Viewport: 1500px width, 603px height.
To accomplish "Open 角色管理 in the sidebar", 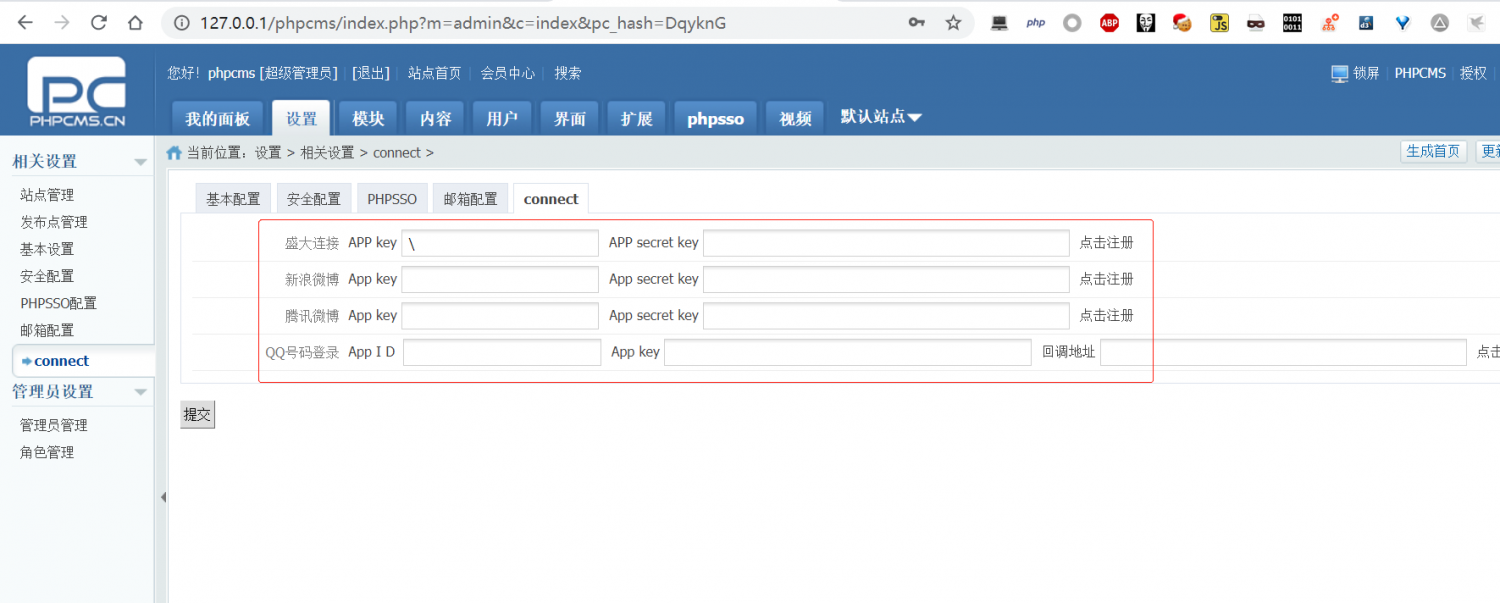I will (47, 452).
